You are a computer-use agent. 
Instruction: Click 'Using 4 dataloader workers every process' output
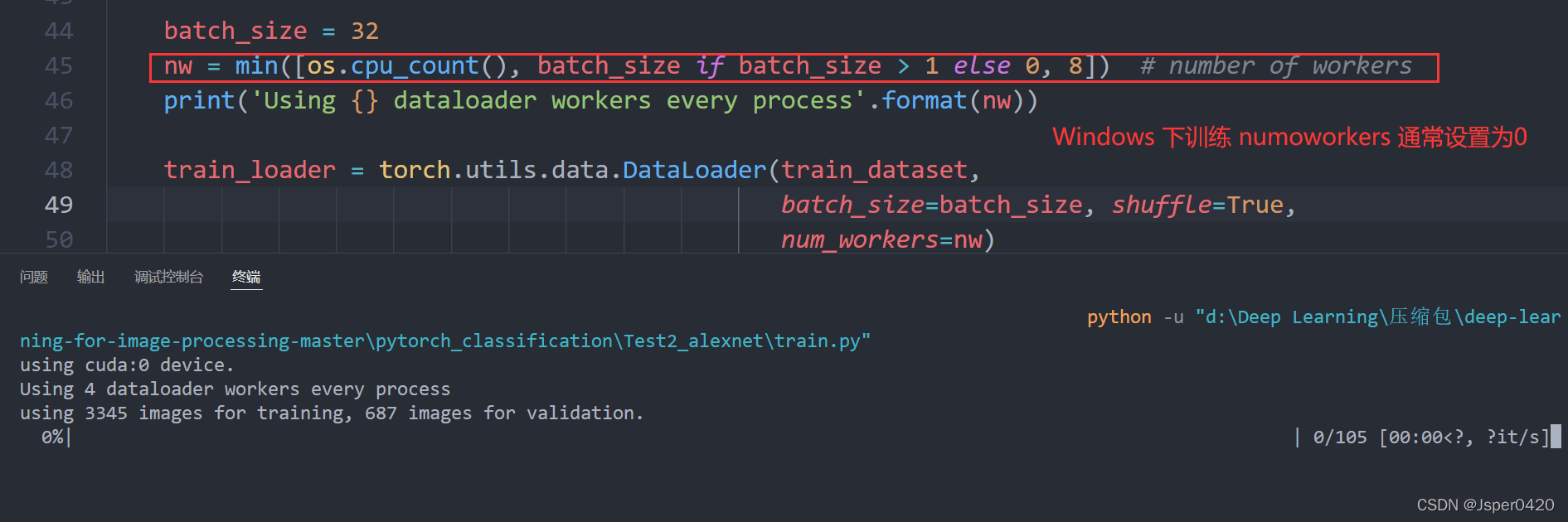[x=235, y=389]
